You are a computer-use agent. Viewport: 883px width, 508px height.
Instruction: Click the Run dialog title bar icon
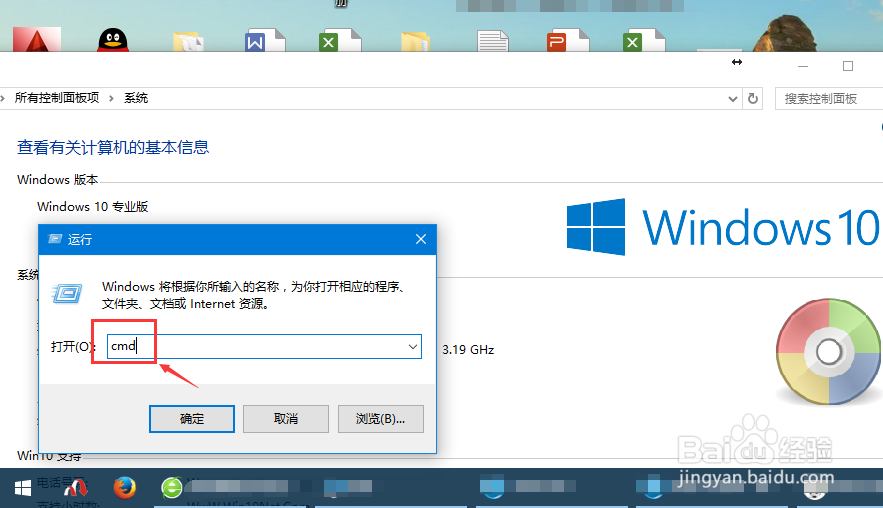pos(55,239)
